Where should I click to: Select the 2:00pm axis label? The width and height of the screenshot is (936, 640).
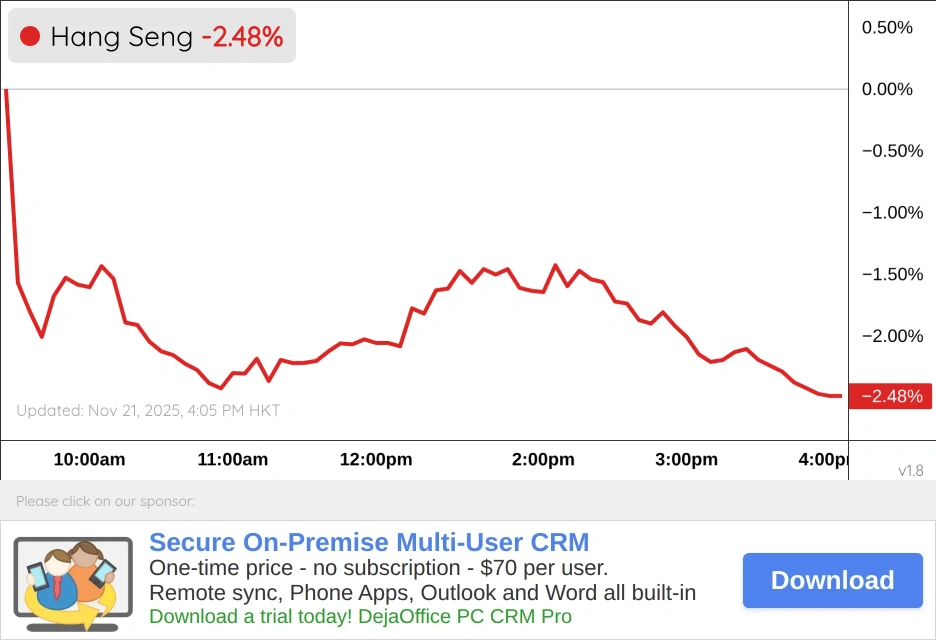pyautogui.click(x=542, y=460)
